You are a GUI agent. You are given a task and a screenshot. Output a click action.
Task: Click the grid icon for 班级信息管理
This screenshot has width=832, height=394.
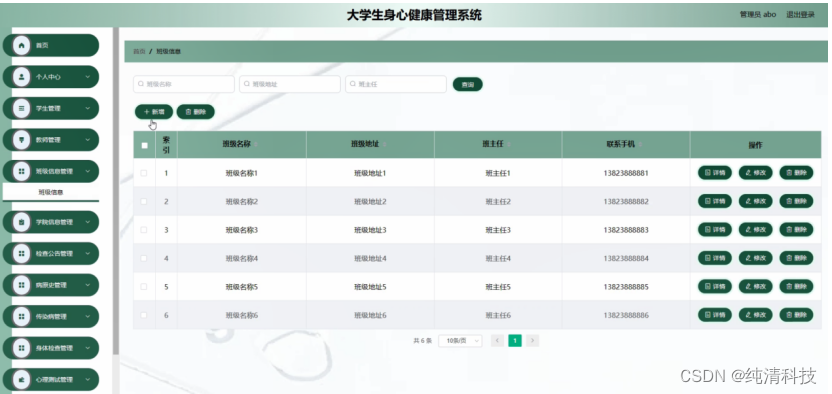tap(21, 171)
